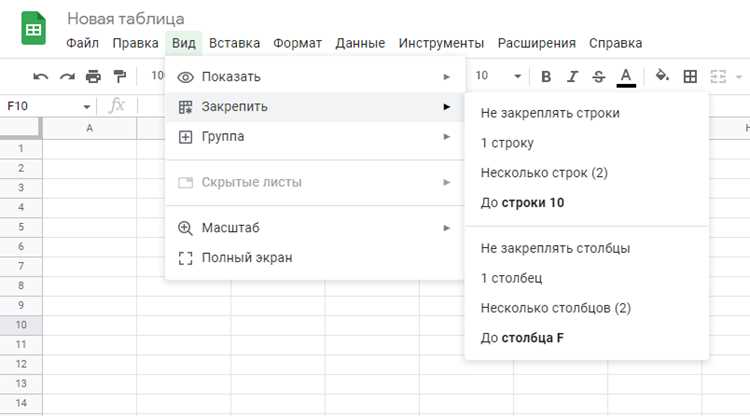
Task: Open the Данные menu
Action: coord(360,43)
